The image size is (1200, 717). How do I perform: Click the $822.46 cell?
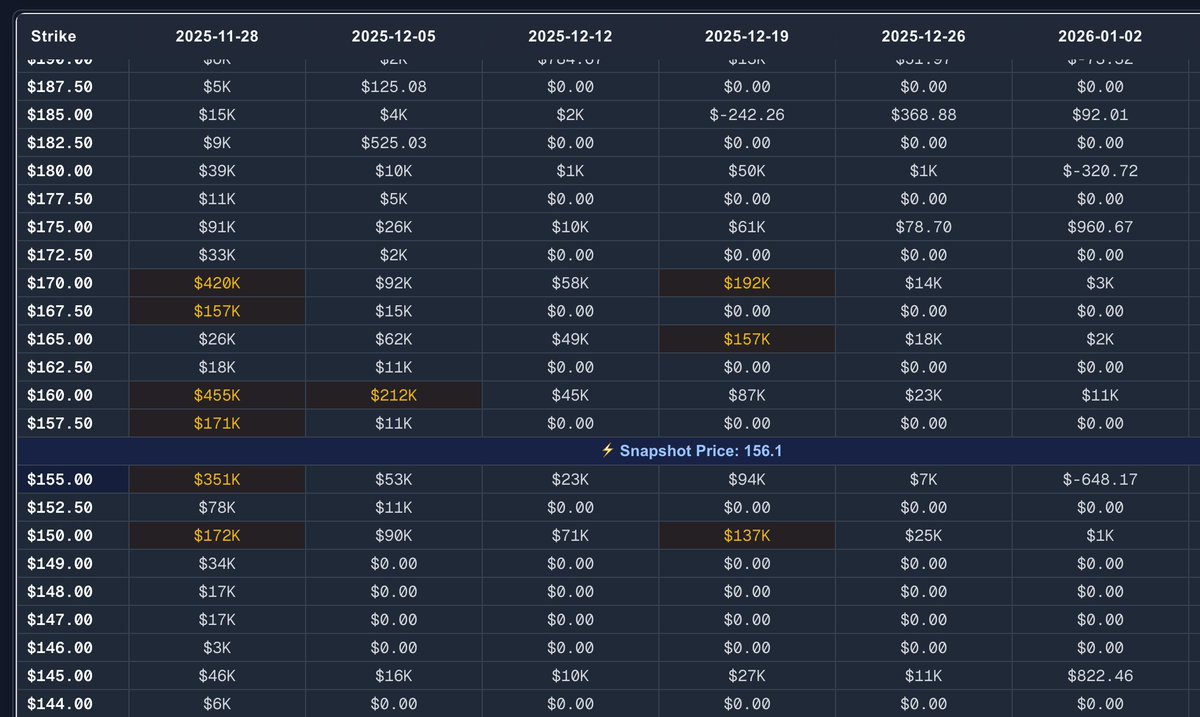1100,675
